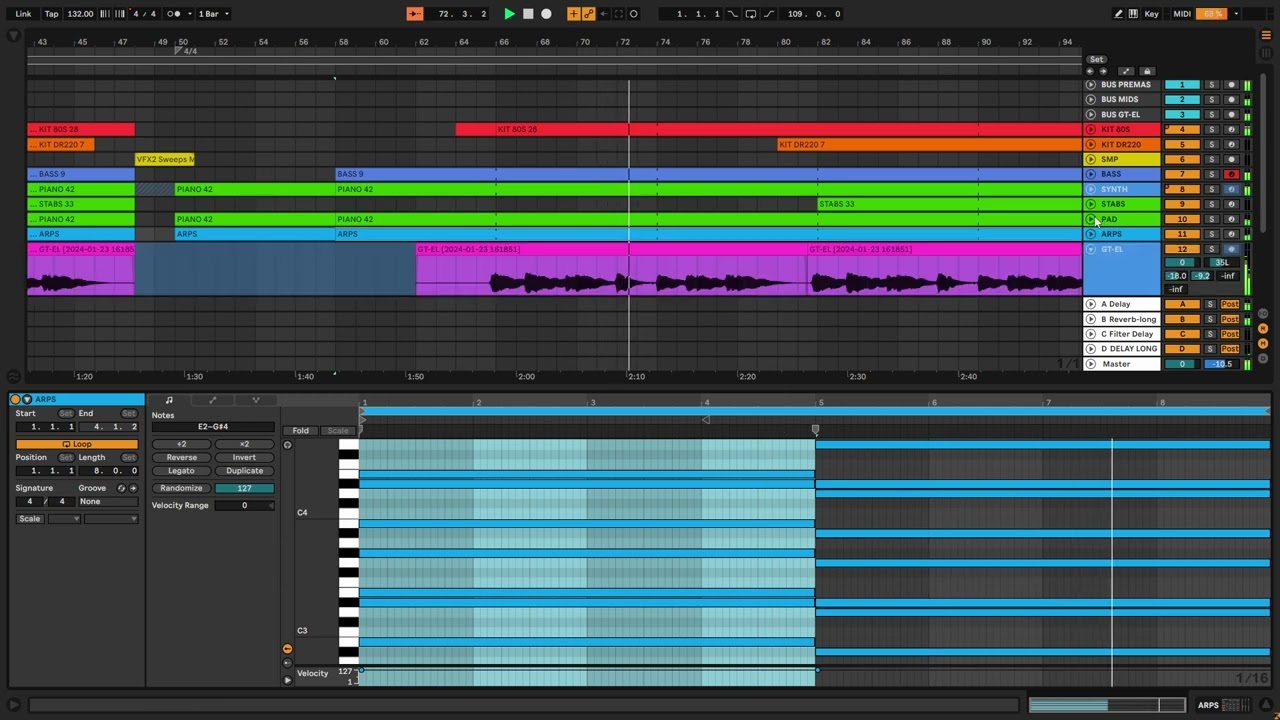Click the hot-swap groove icon
Screen dimensions: 1280x720
click(x=122, y=488)
